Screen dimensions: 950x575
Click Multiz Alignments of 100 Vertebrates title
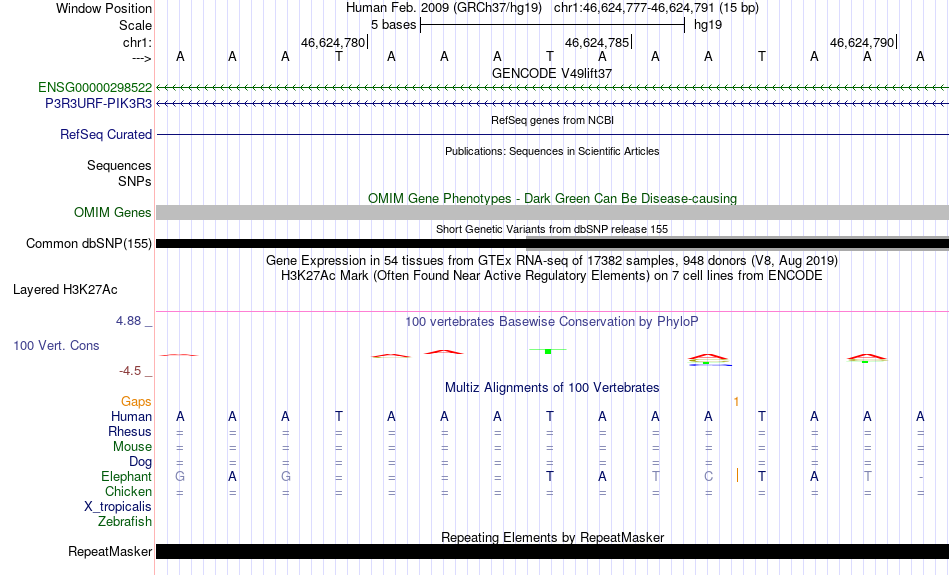click(x=552, y=388)
